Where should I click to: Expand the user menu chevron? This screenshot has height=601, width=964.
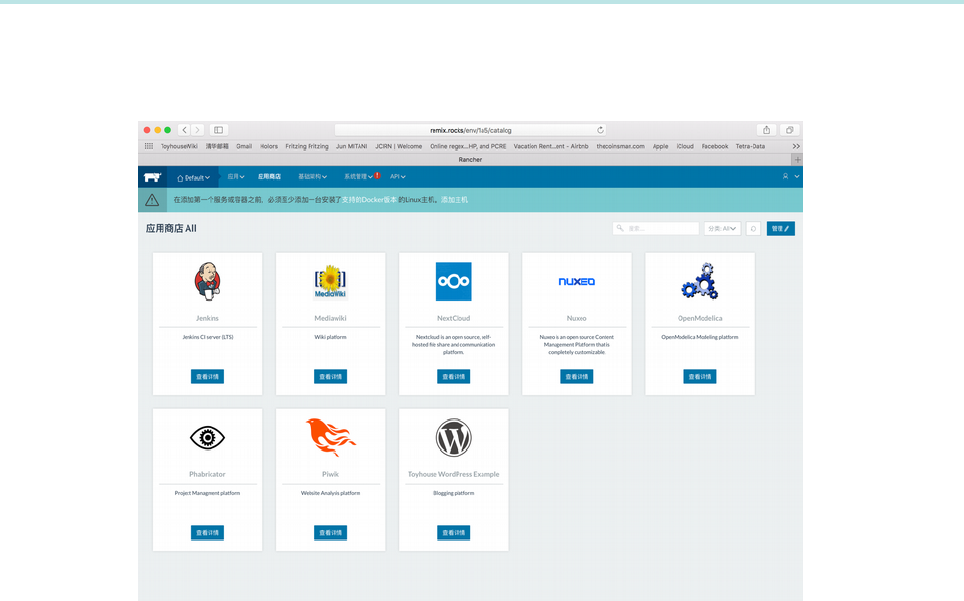pos(797,176)
